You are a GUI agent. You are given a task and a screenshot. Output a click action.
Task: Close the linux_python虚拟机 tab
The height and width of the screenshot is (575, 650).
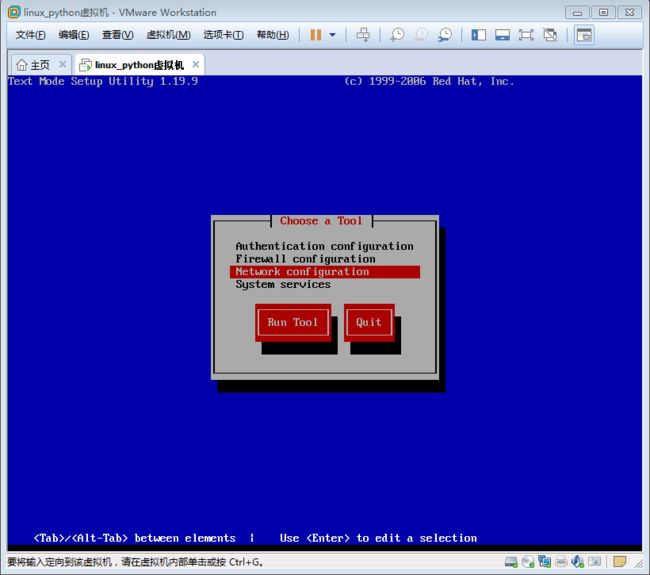pos(196,64)
